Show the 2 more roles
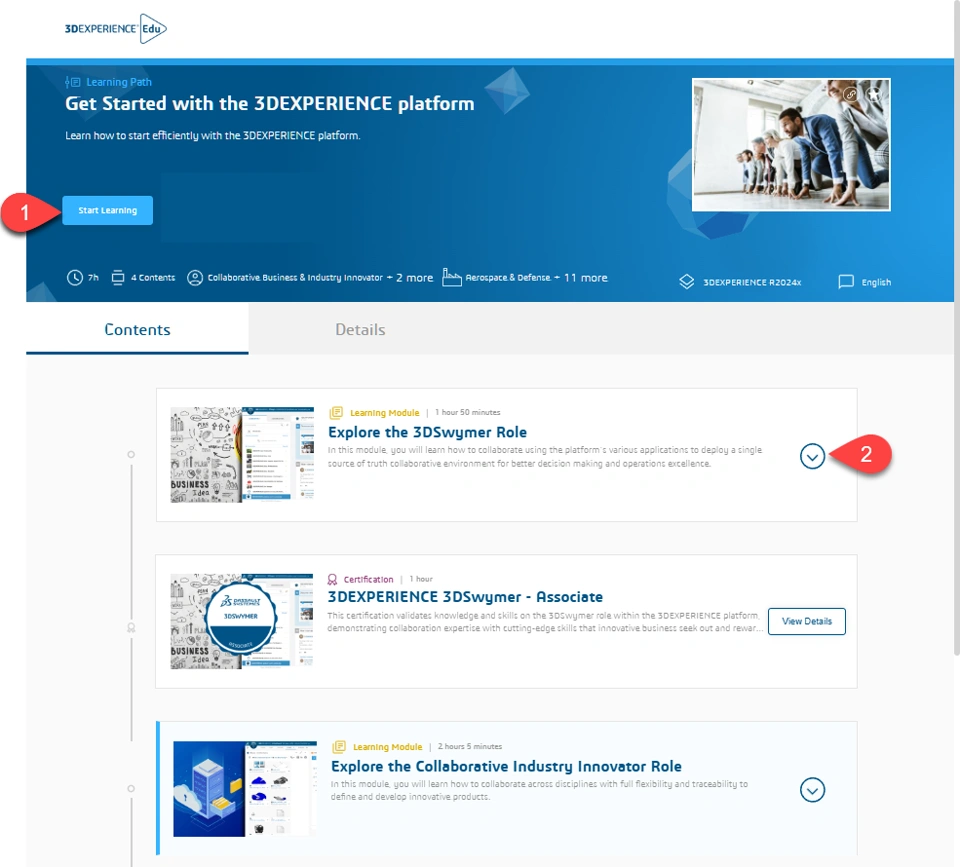This screenshot has width=960, height=867. 410,277
